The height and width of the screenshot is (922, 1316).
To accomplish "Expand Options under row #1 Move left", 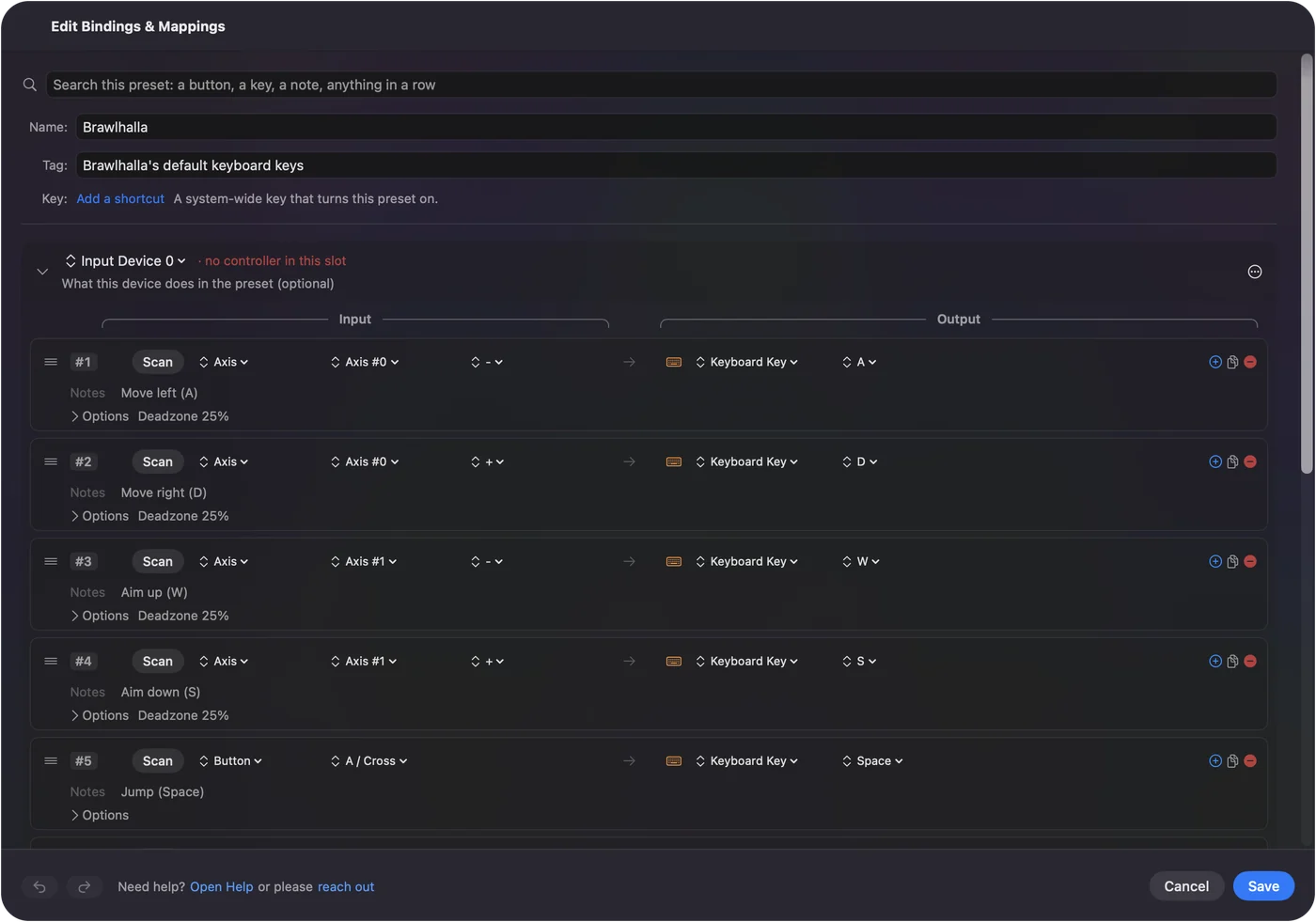I will click(x=100, y=416).
